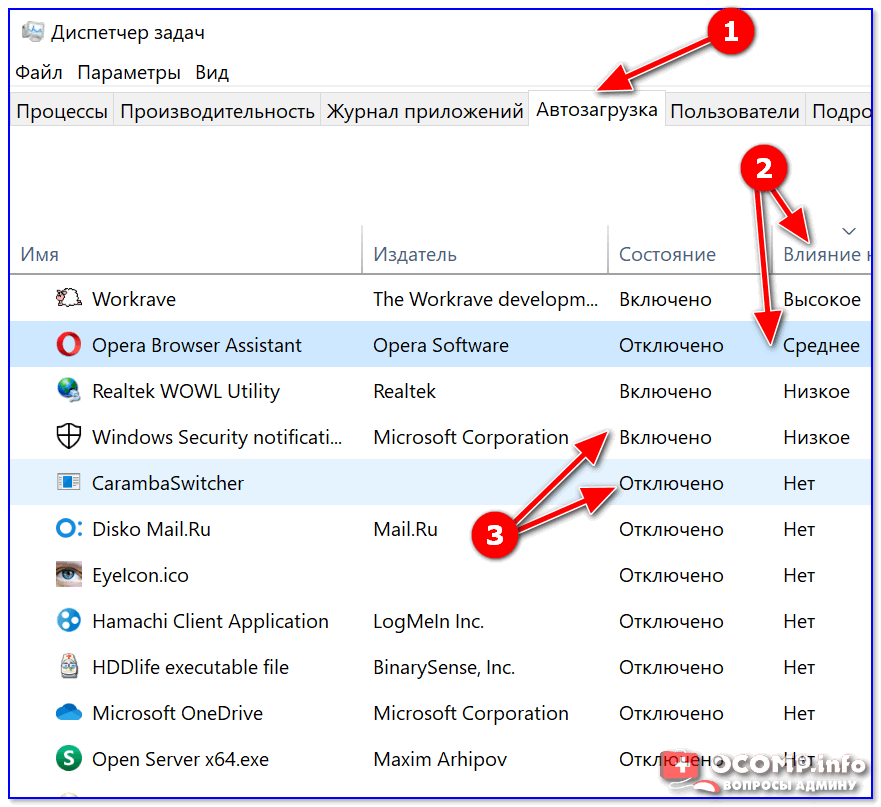Open the Файл menu
This screenshot has width=881, height=807.
pos(38,72)
